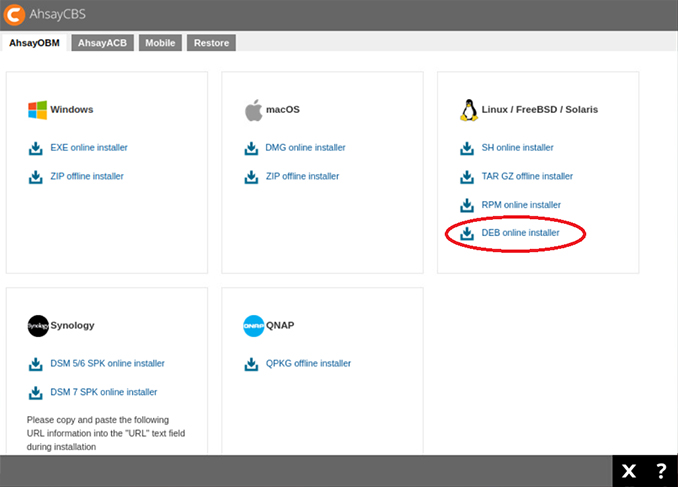Download icon beside RPM online installer
Screen dimensions: 678x487
coord(467,205)
